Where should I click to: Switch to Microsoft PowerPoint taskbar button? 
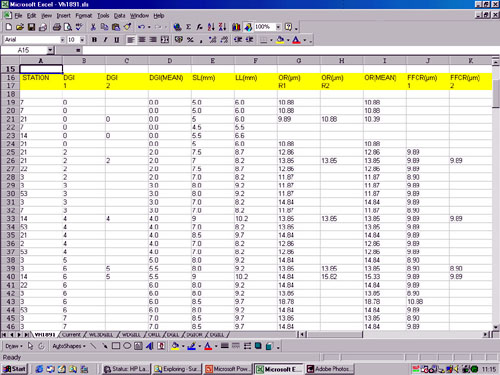tap(227, 369)
